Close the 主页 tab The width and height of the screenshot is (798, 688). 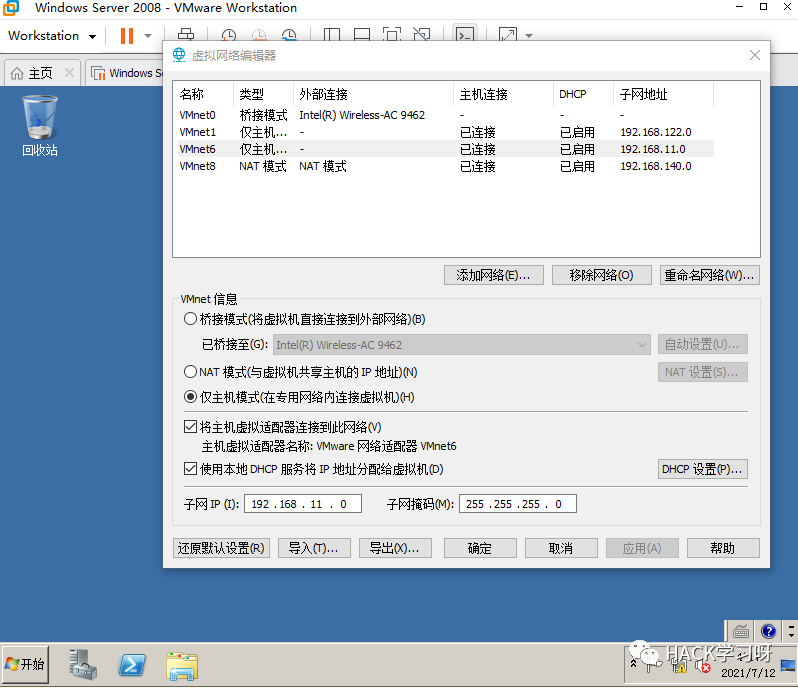(69, 73)
